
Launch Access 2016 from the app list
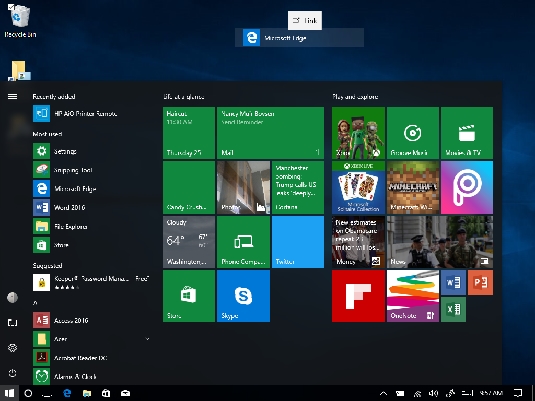coord(91,320)
